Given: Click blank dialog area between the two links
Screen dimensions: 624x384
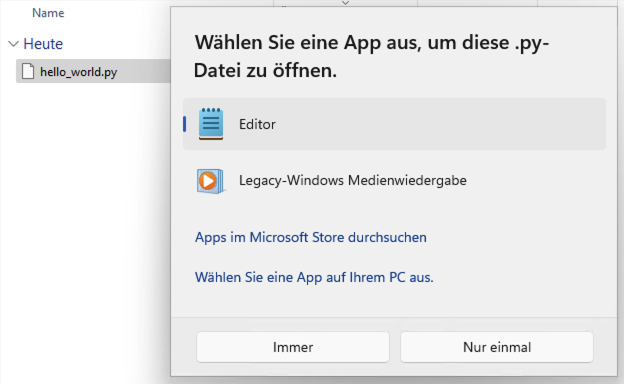Looking at the screenshot, I should (398, 257).
